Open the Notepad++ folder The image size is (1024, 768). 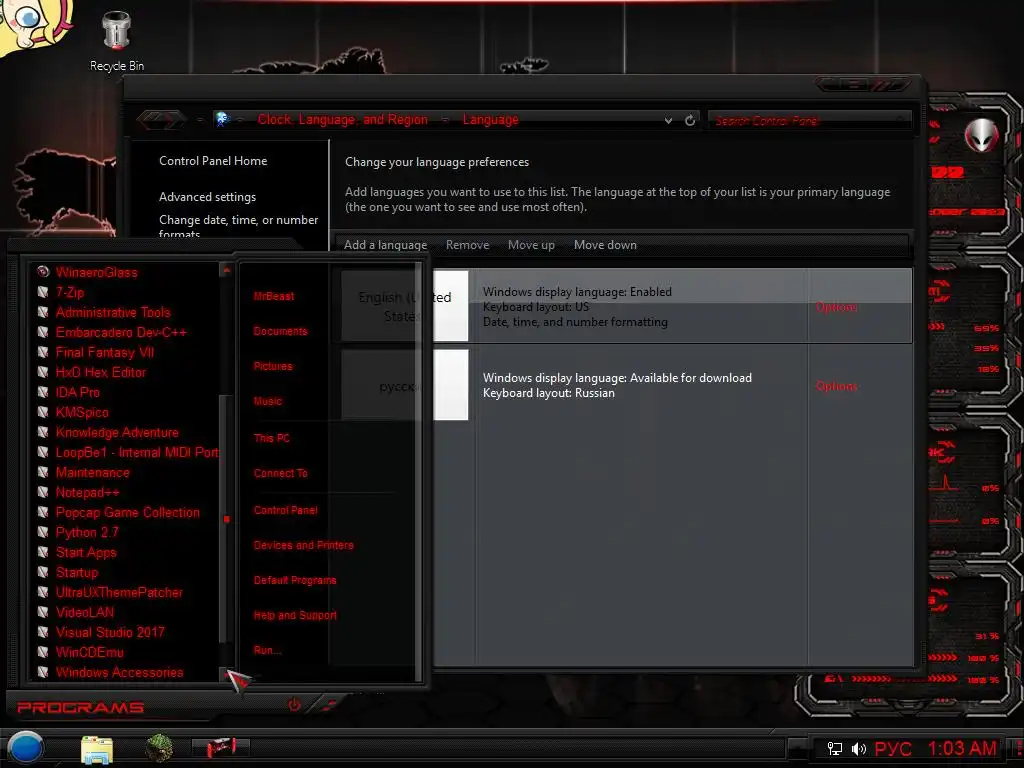(87, 492)
